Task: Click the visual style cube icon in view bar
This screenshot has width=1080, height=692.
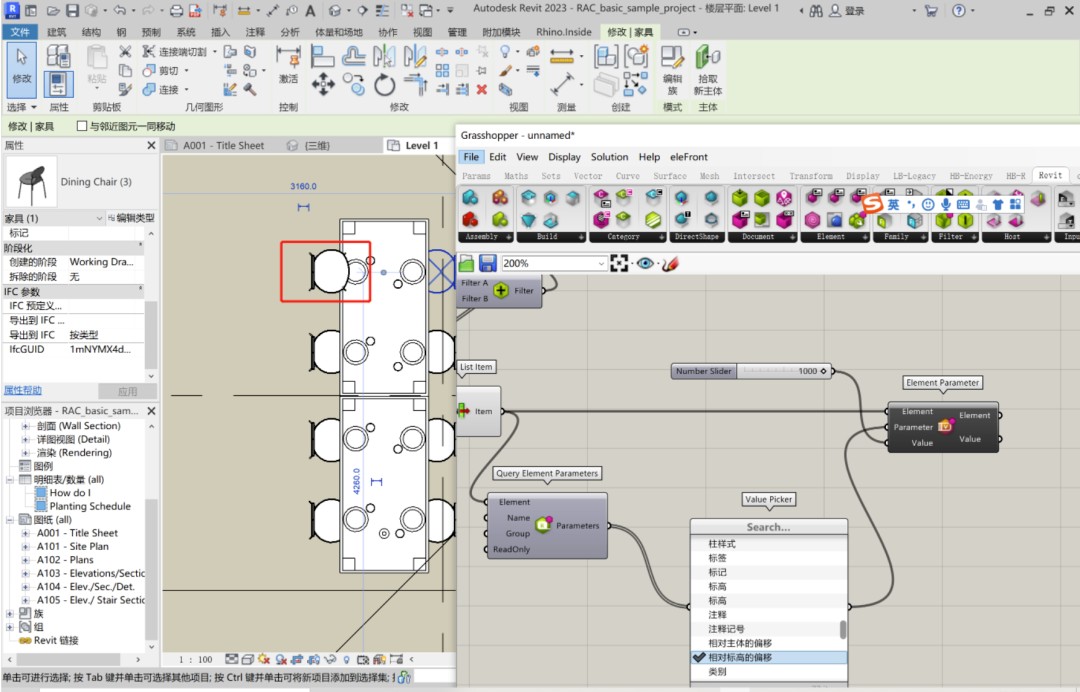Action: click(x=247, y=659)
